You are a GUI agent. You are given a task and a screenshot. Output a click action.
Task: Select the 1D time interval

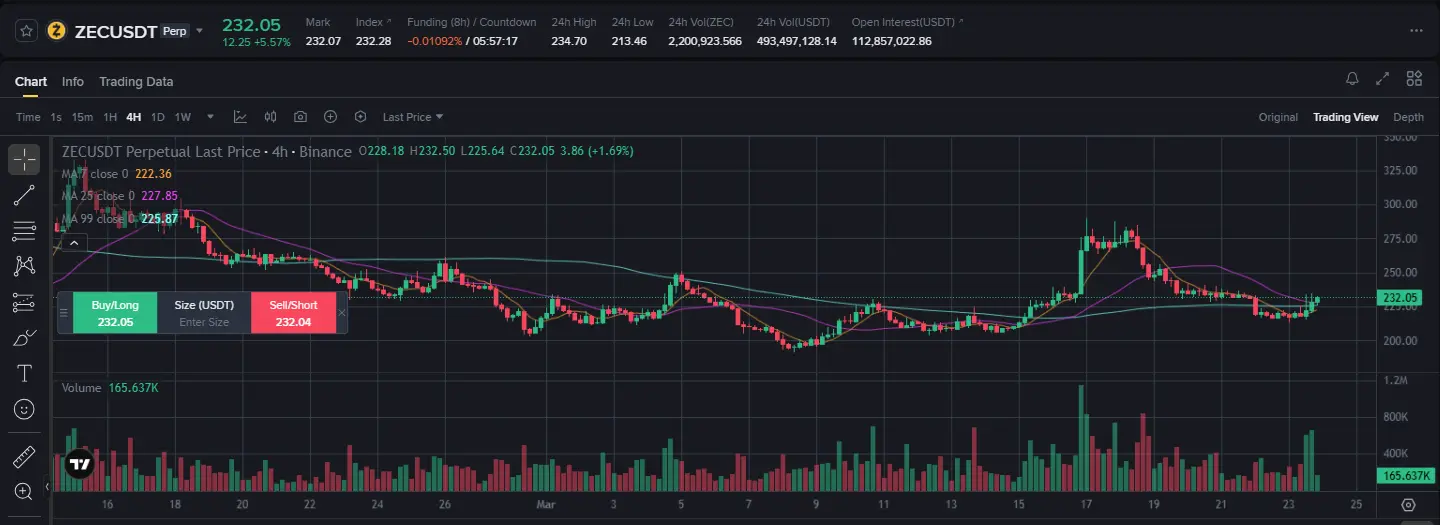tap(157, 117)
